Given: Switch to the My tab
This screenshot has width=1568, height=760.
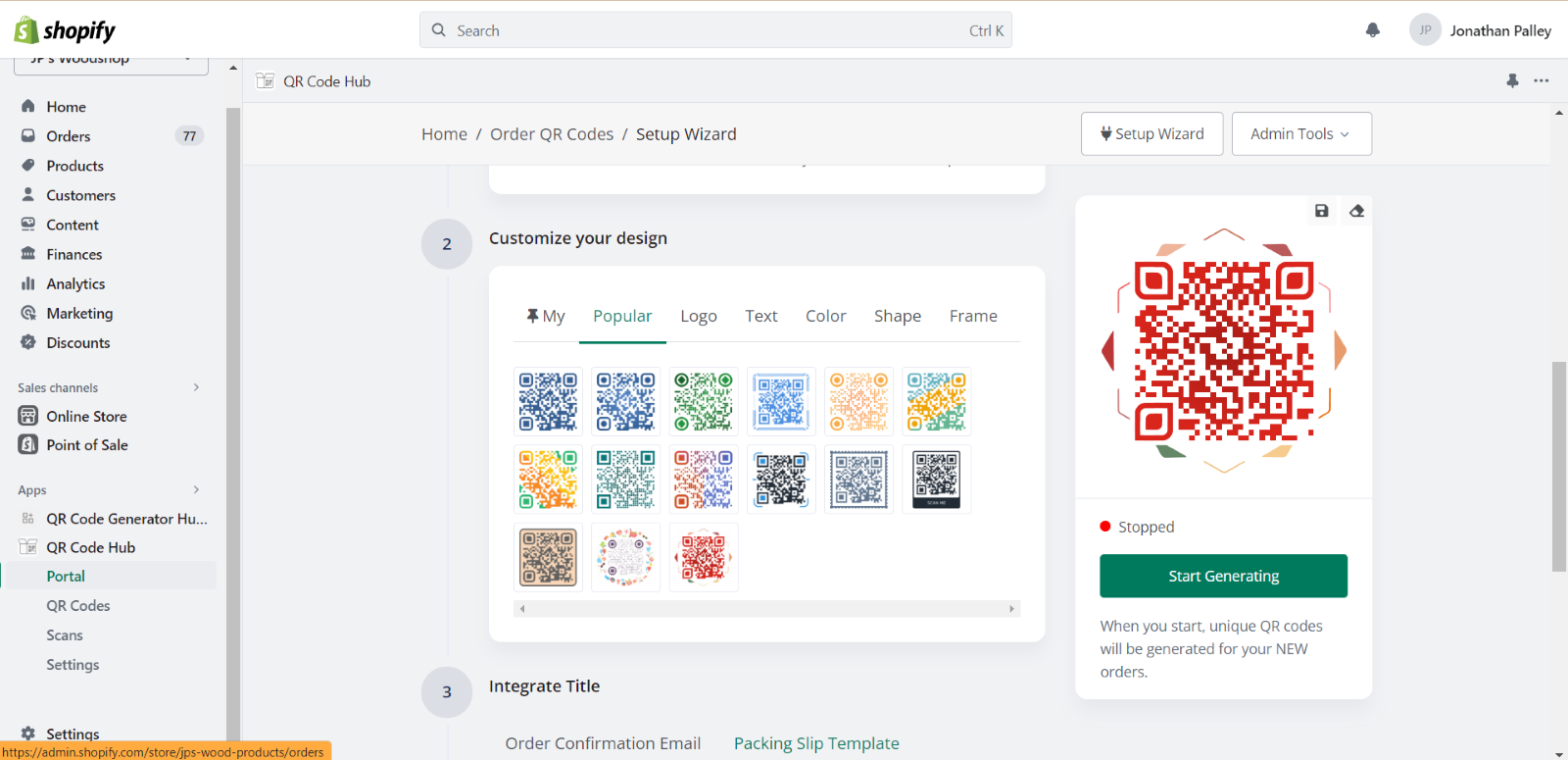Looking at the screenshot, I should (x=546, y=316).
